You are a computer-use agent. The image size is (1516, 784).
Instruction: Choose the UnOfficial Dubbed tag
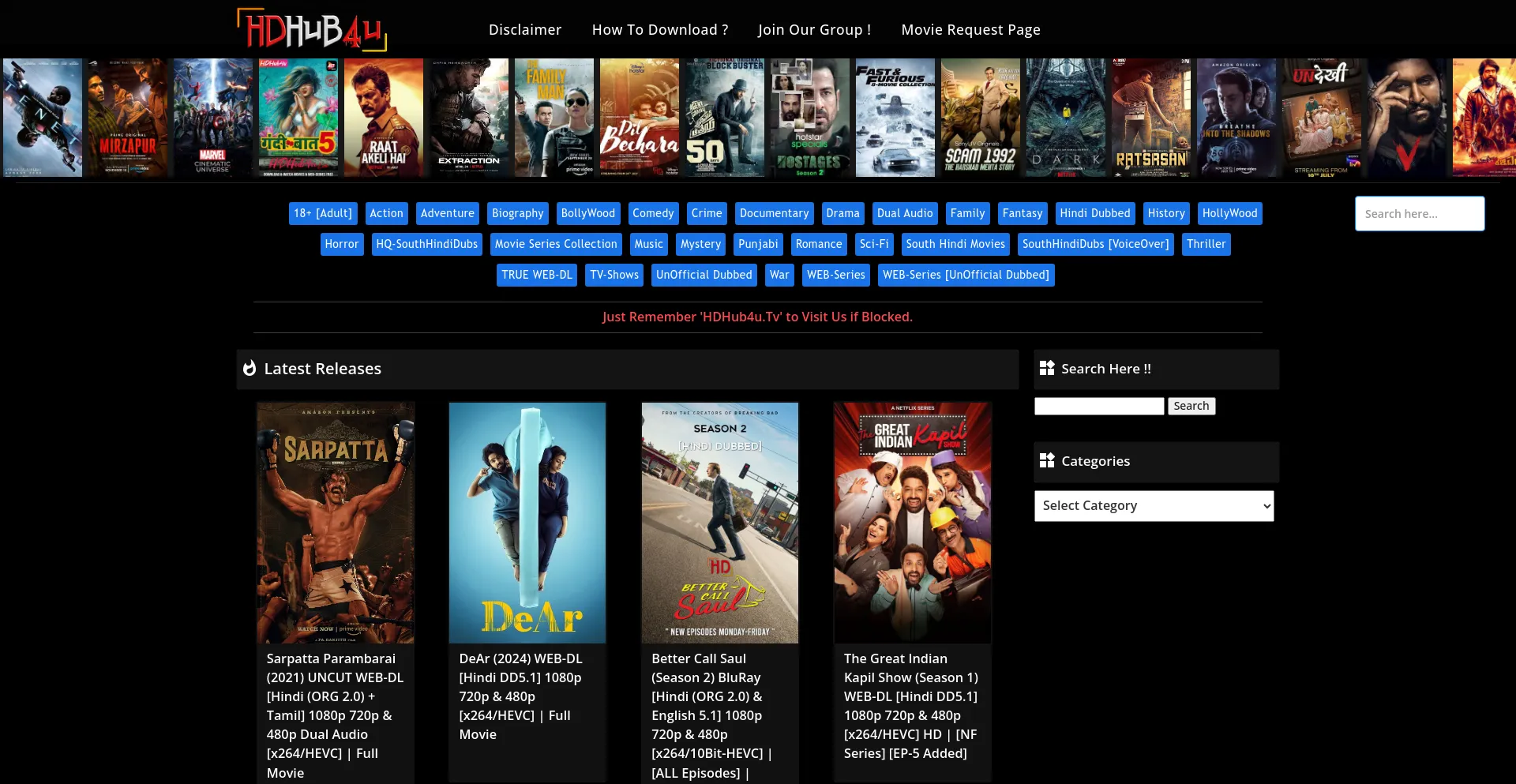click(704, 275)
